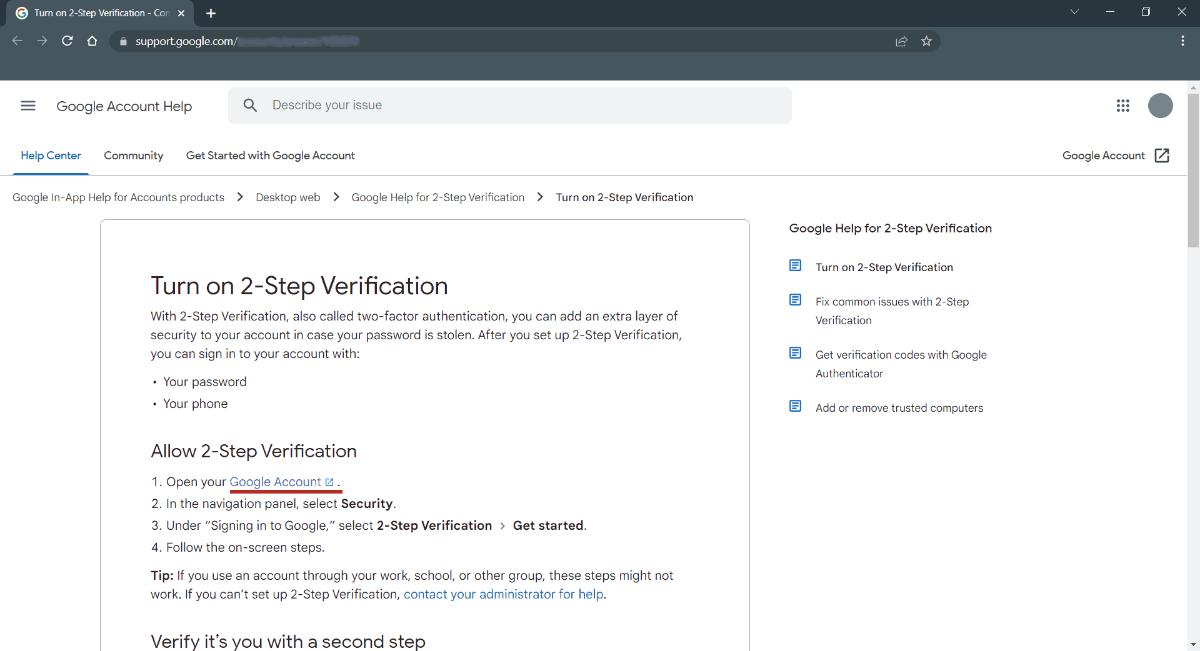The width and height of the screenshot is (1200, 651).
Task: Bookmark this page with the star icon
Action: click(x=926, y=41)
